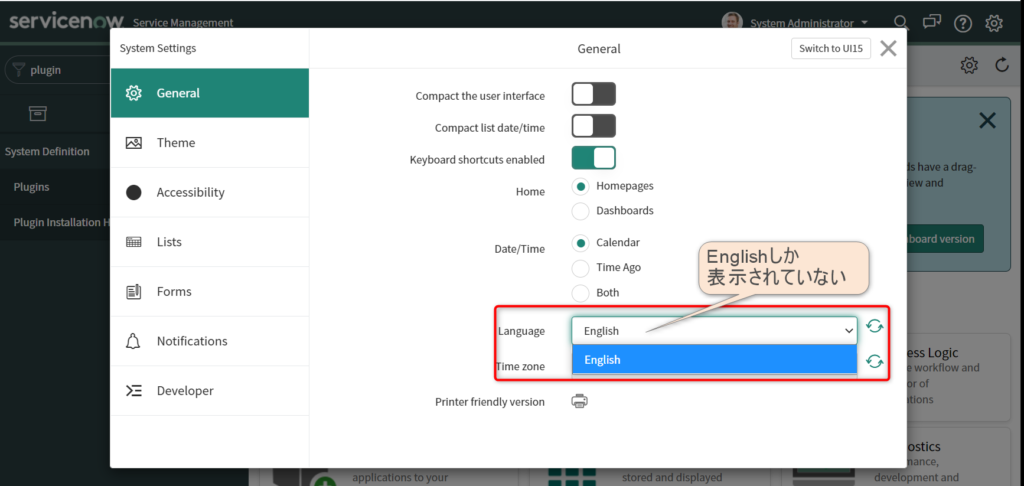The height and width of the screenshot is (486, 1024).
Task: Select the Calendar date/time option
Action: click(x=580, y=243)
